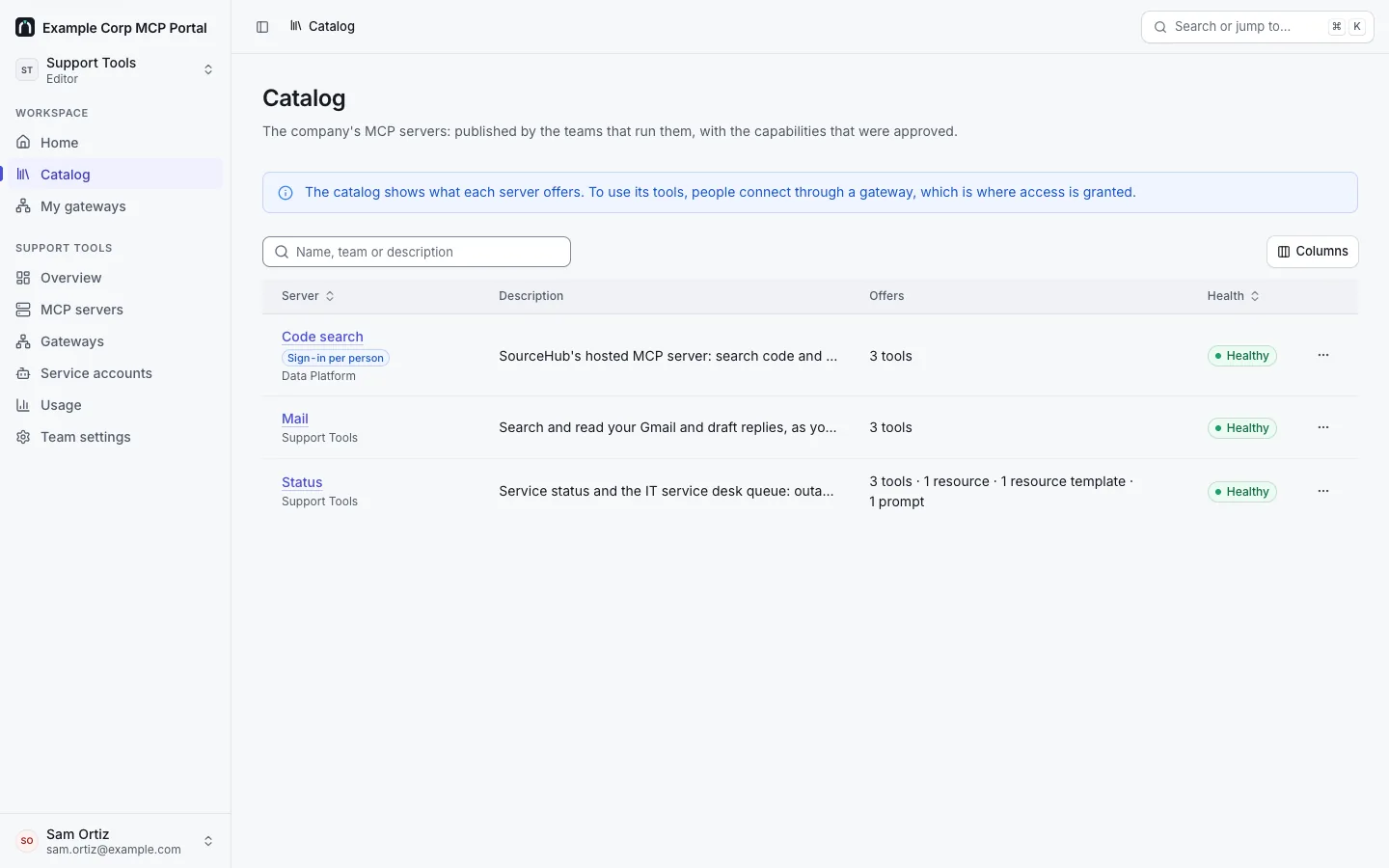Click the Catalog breadcrumb in top bar

[x=322, y=27]
